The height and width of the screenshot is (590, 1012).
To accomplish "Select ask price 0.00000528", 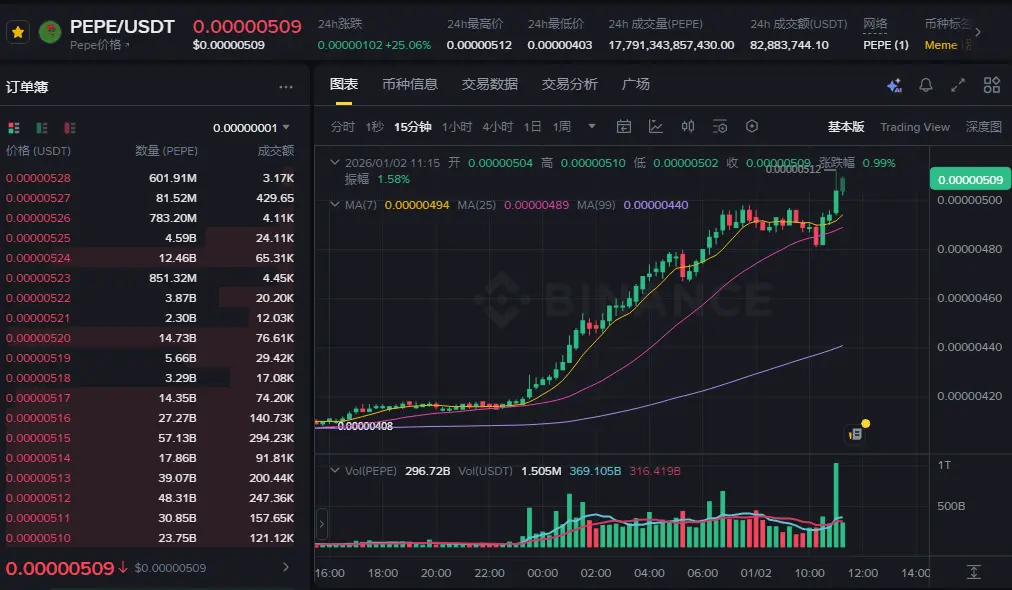I will [38, 178].
